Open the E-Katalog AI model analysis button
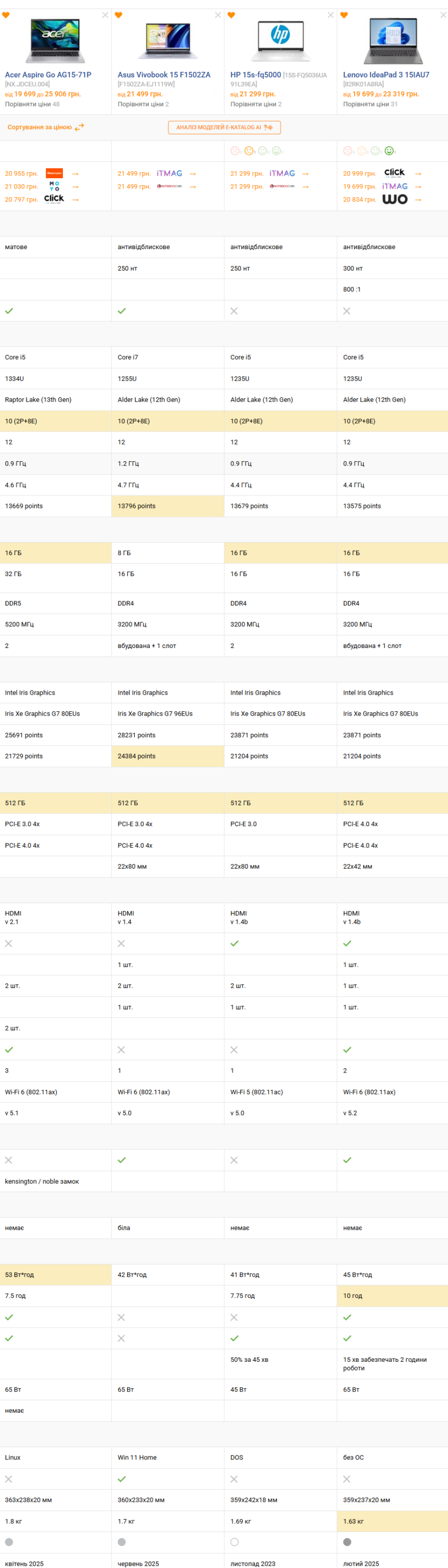The width and height of the screenshot is (448, 1568). [x=224, y=127]
